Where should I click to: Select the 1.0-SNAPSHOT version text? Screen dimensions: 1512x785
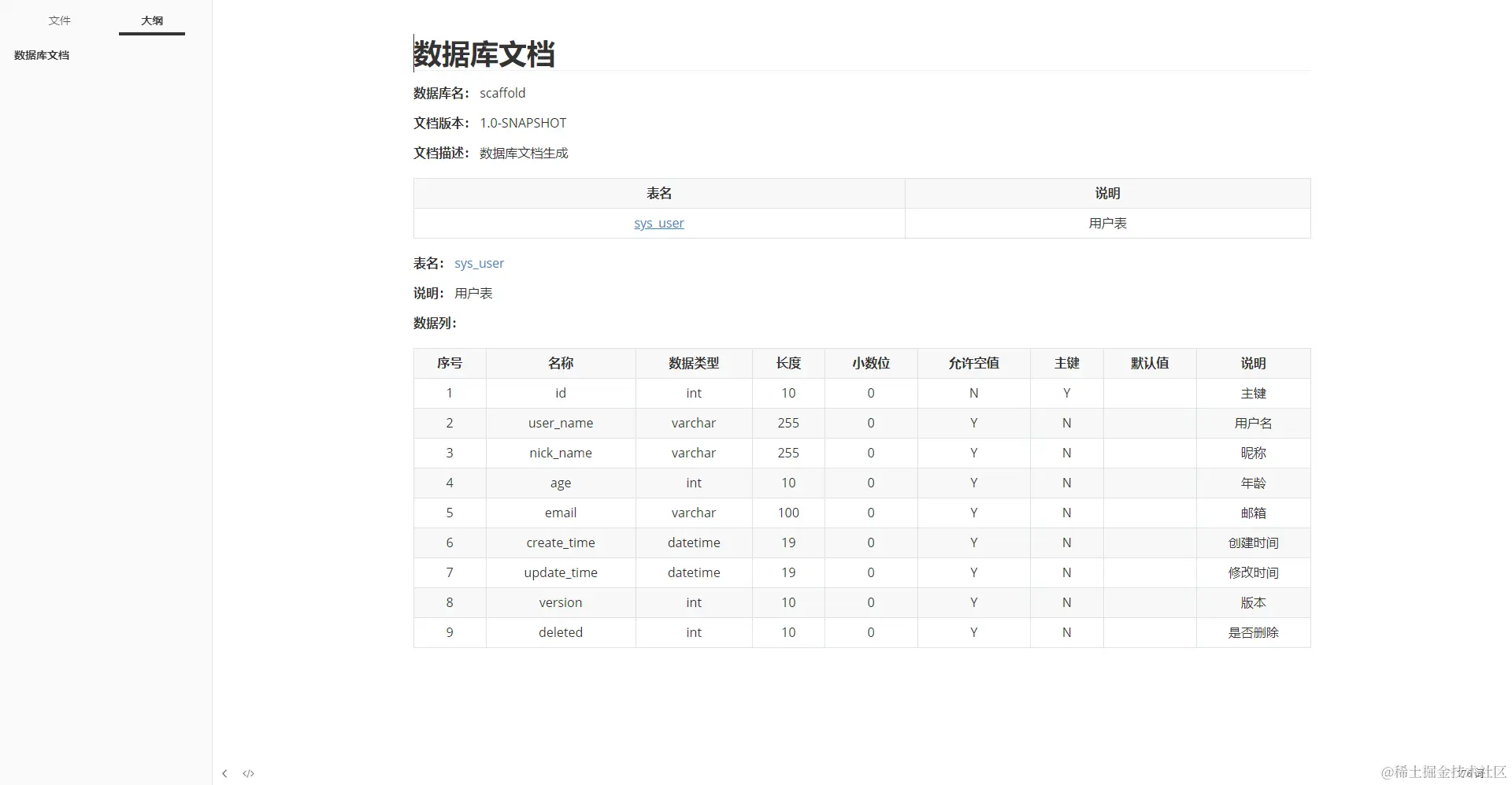523,123
